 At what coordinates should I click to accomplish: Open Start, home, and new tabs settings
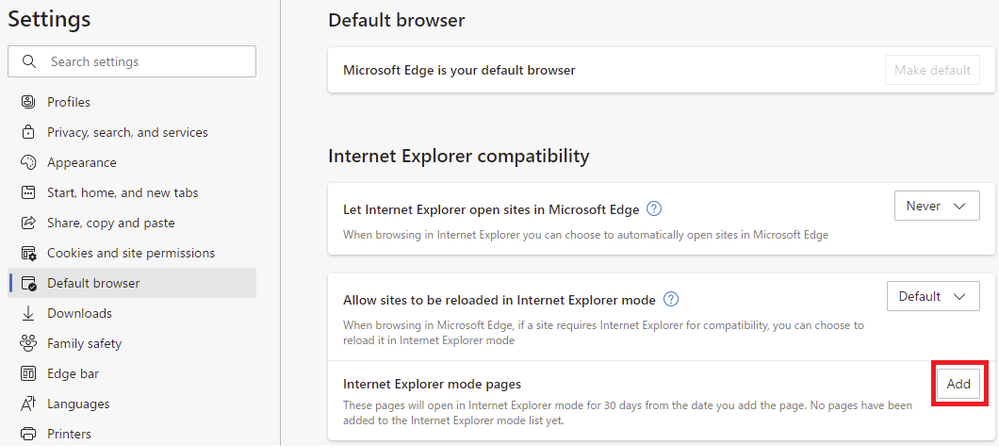coord(124,193)
